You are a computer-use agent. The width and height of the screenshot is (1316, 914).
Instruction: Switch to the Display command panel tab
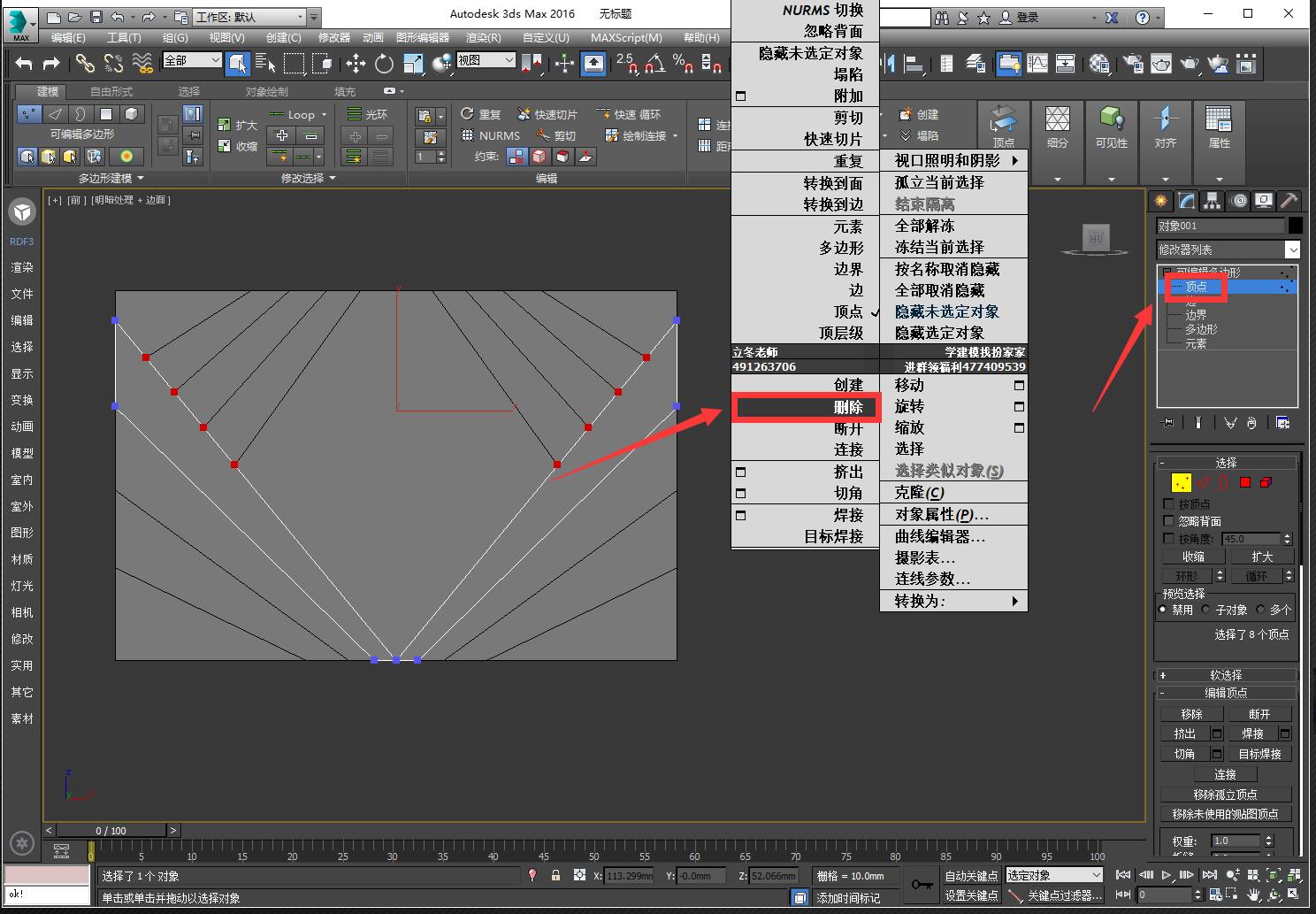1264,200
